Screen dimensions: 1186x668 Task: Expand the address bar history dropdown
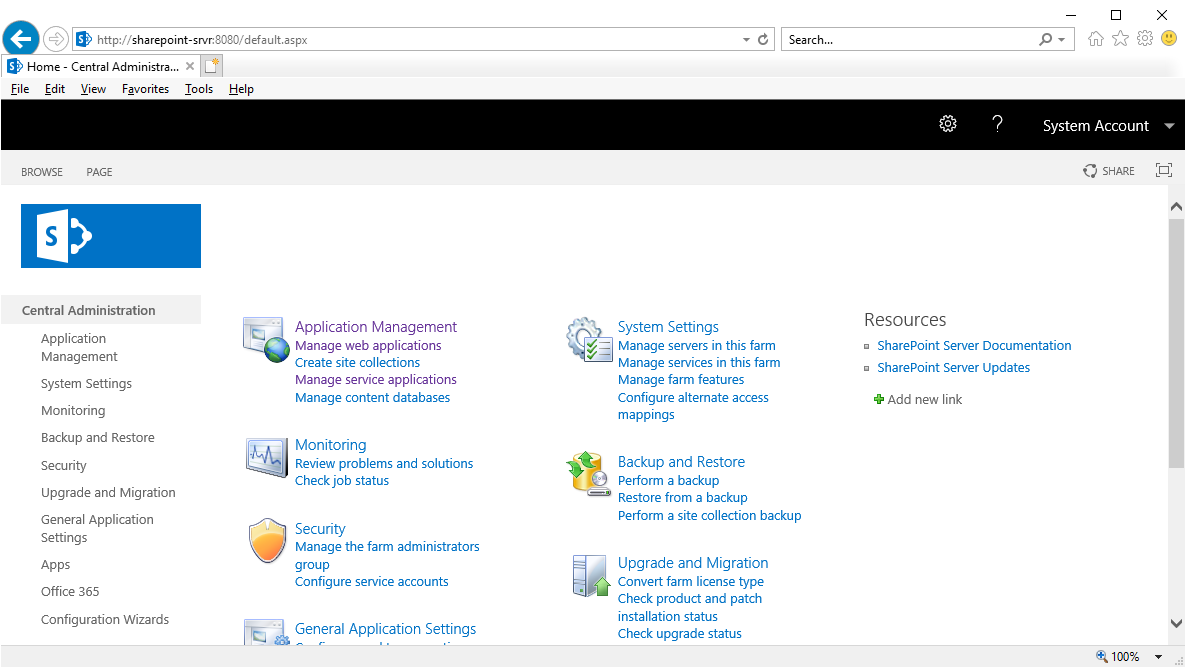[744, 38]
